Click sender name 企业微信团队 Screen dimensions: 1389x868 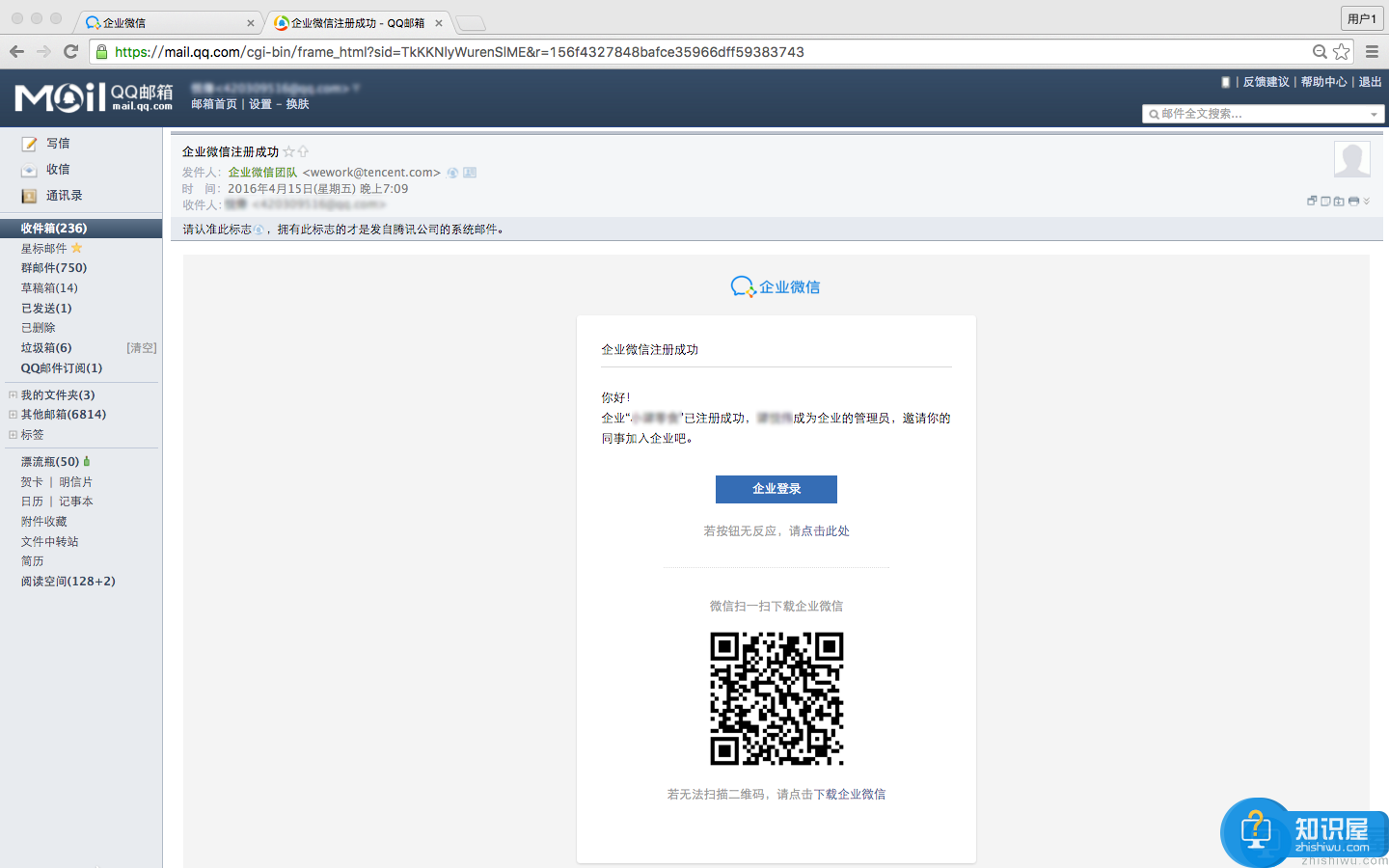tap(262, 173)
